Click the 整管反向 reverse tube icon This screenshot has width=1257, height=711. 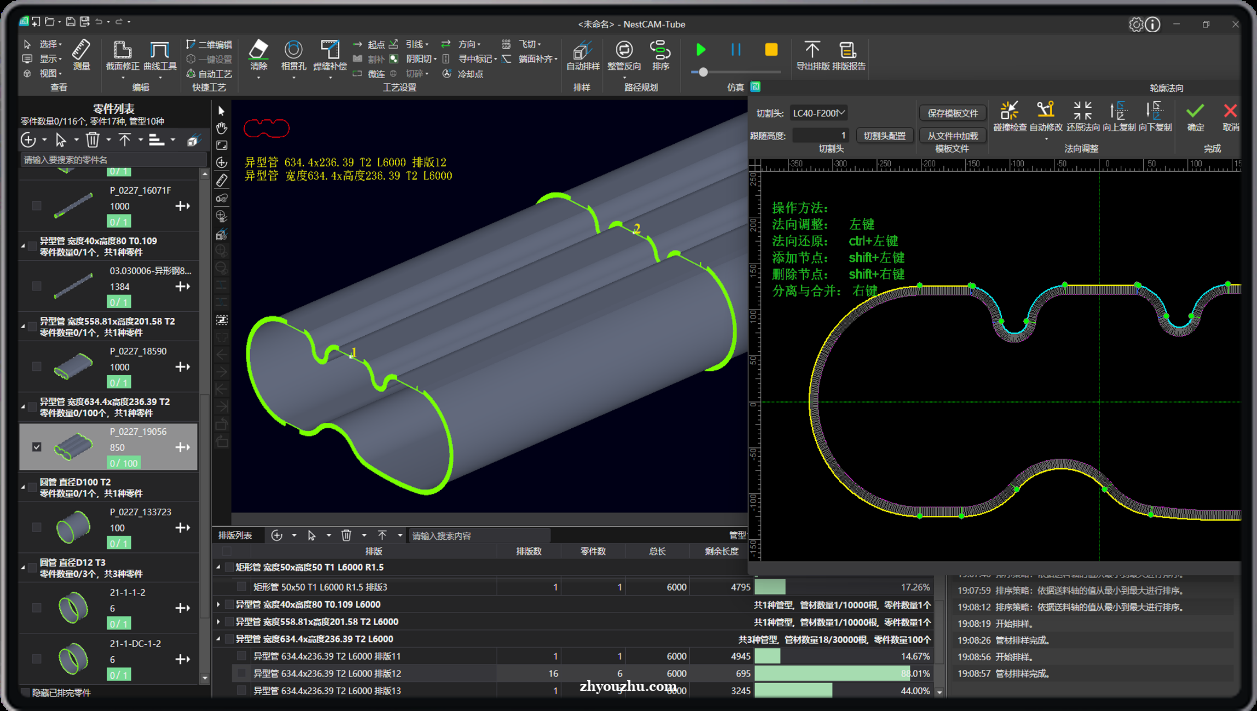click(624, 55)
